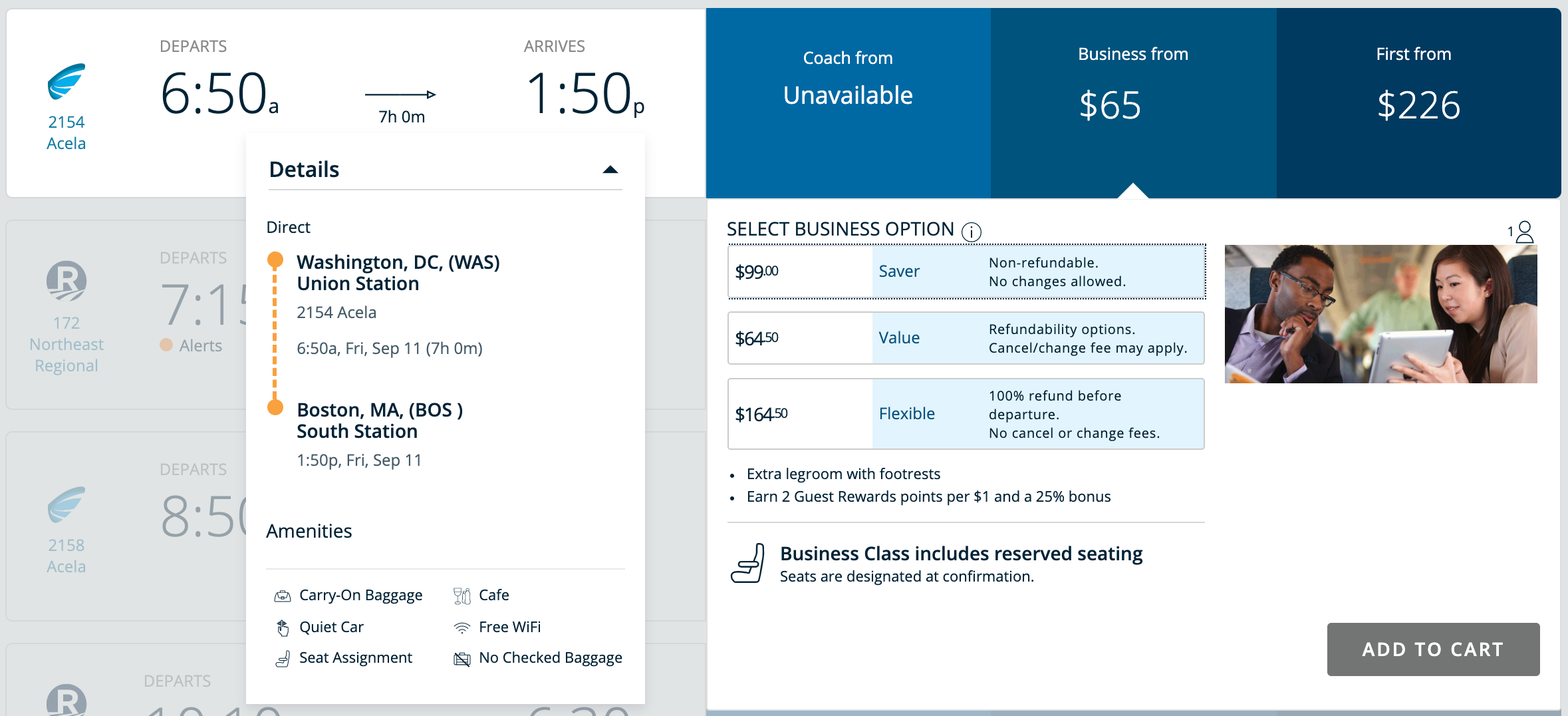Click the Acela 2154 train logo icon
This screenshot has width=1568, height=716.
click(66, 82)
